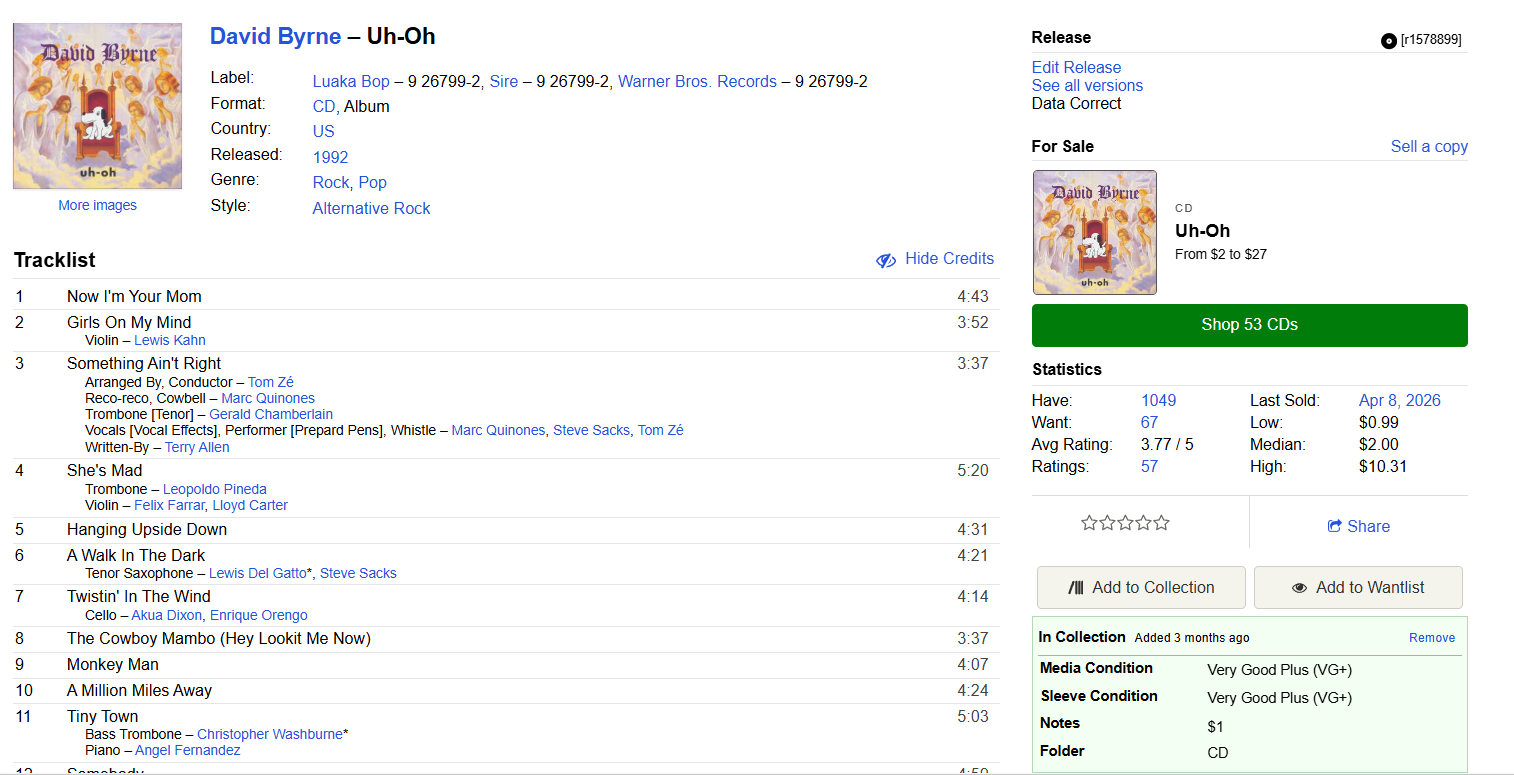Open the main Uh-Oh album cover image

97,106
